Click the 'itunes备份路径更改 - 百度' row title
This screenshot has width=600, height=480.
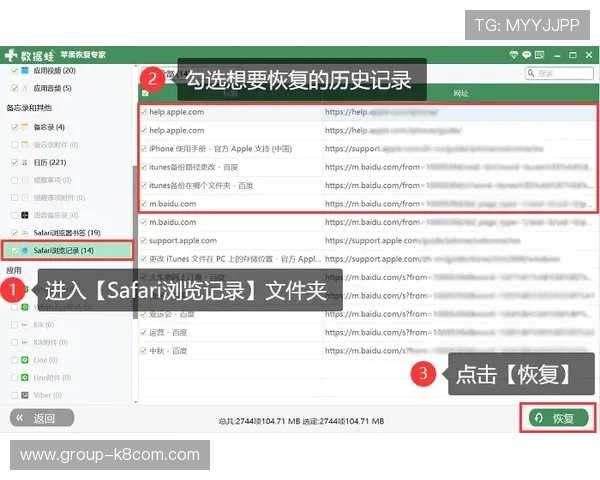194,167
